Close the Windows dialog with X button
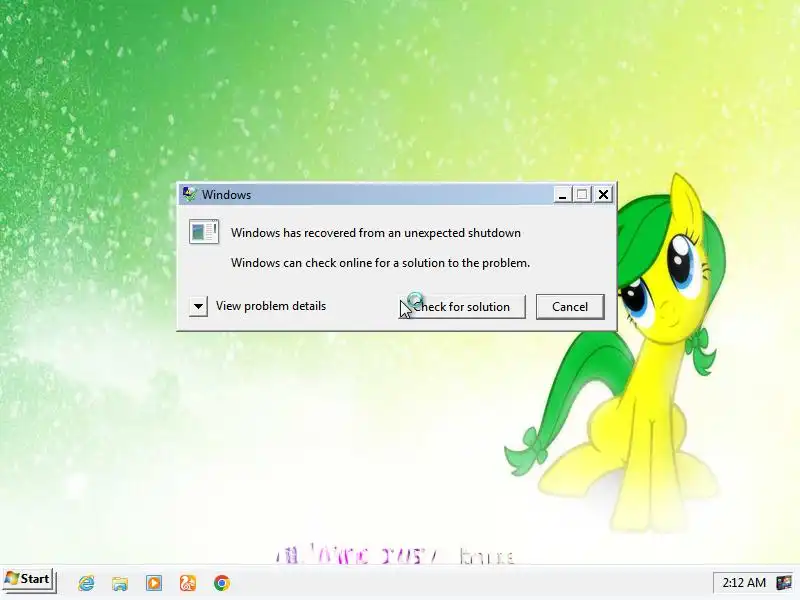Image resolution: width=800 pixels, height=600 pixels. [x=603, y=194]
